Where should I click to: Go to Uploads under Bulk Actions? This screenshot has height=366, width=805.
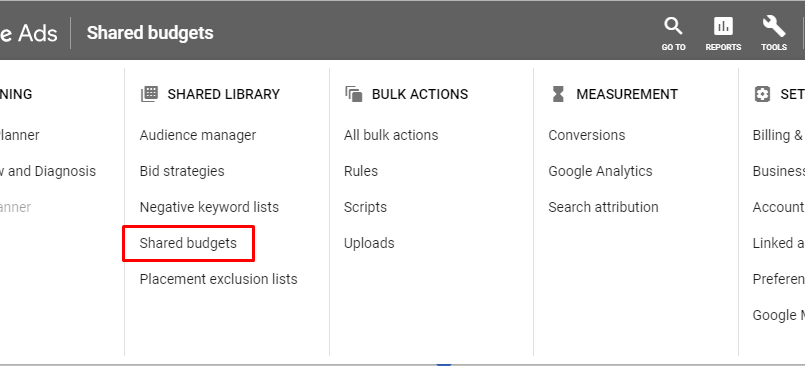(369, 243)
